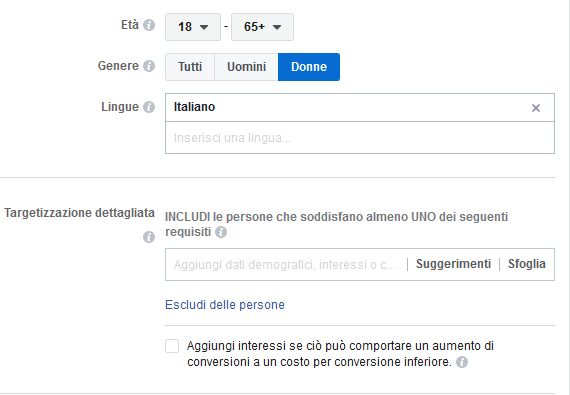
Task: Enable 'Aggiungi interessi' checkbox
Action: point(172,346)
